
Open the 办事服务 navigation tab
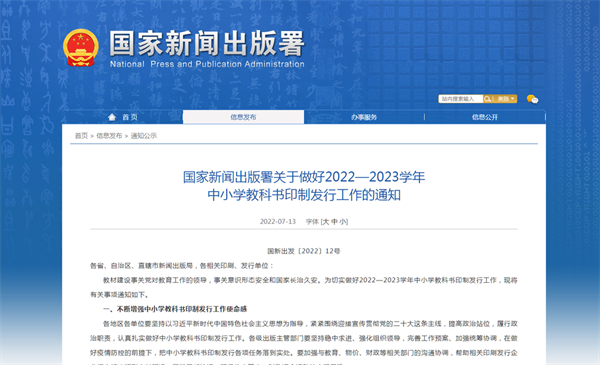(x=364, y=117)
